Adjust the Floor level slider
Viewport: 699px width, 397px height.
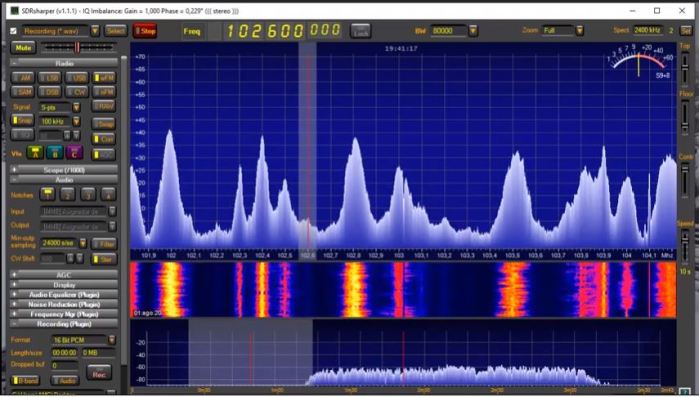pyautogui.click(x=685, y=117)
